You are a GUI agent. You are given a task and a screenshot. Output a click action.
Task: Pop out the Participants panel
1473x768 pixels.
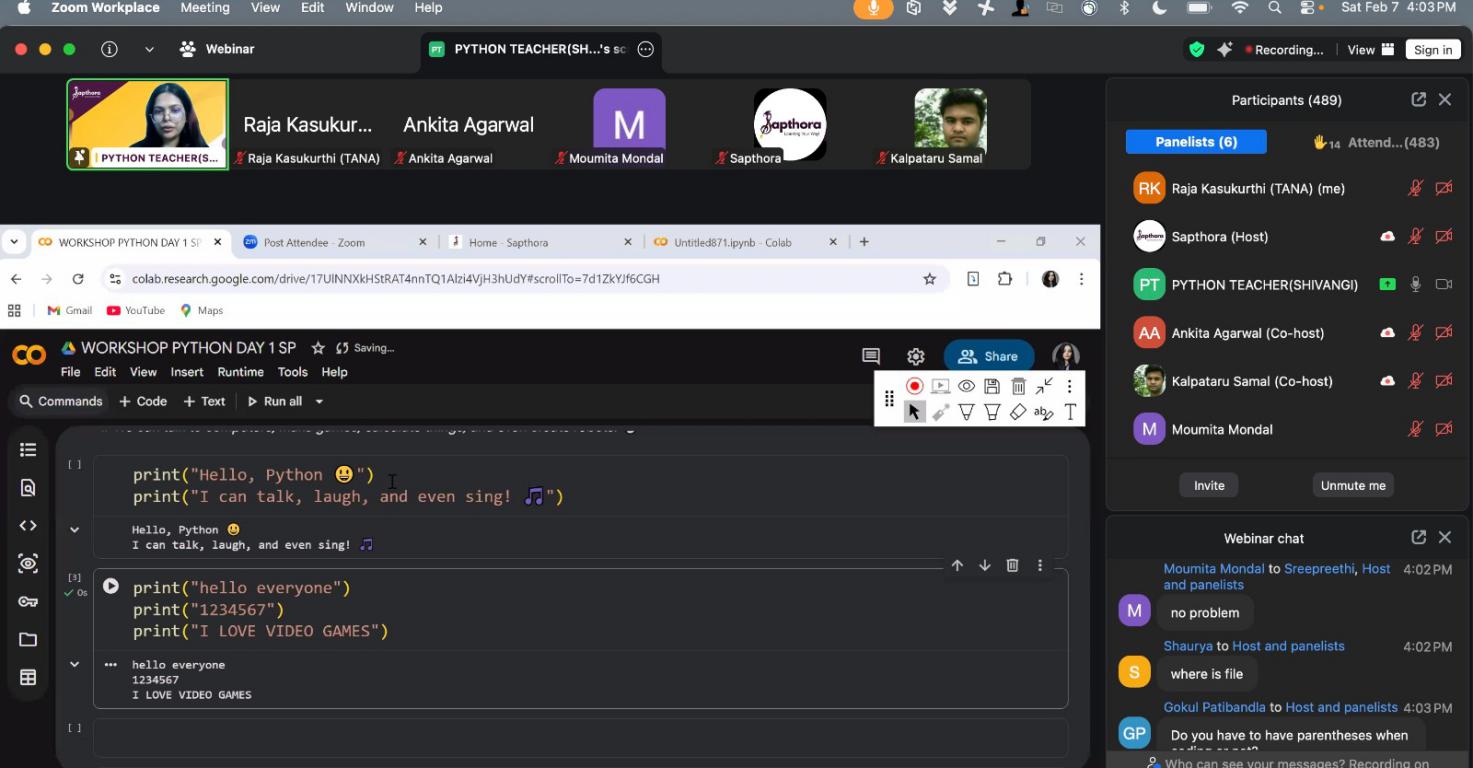1418,99
